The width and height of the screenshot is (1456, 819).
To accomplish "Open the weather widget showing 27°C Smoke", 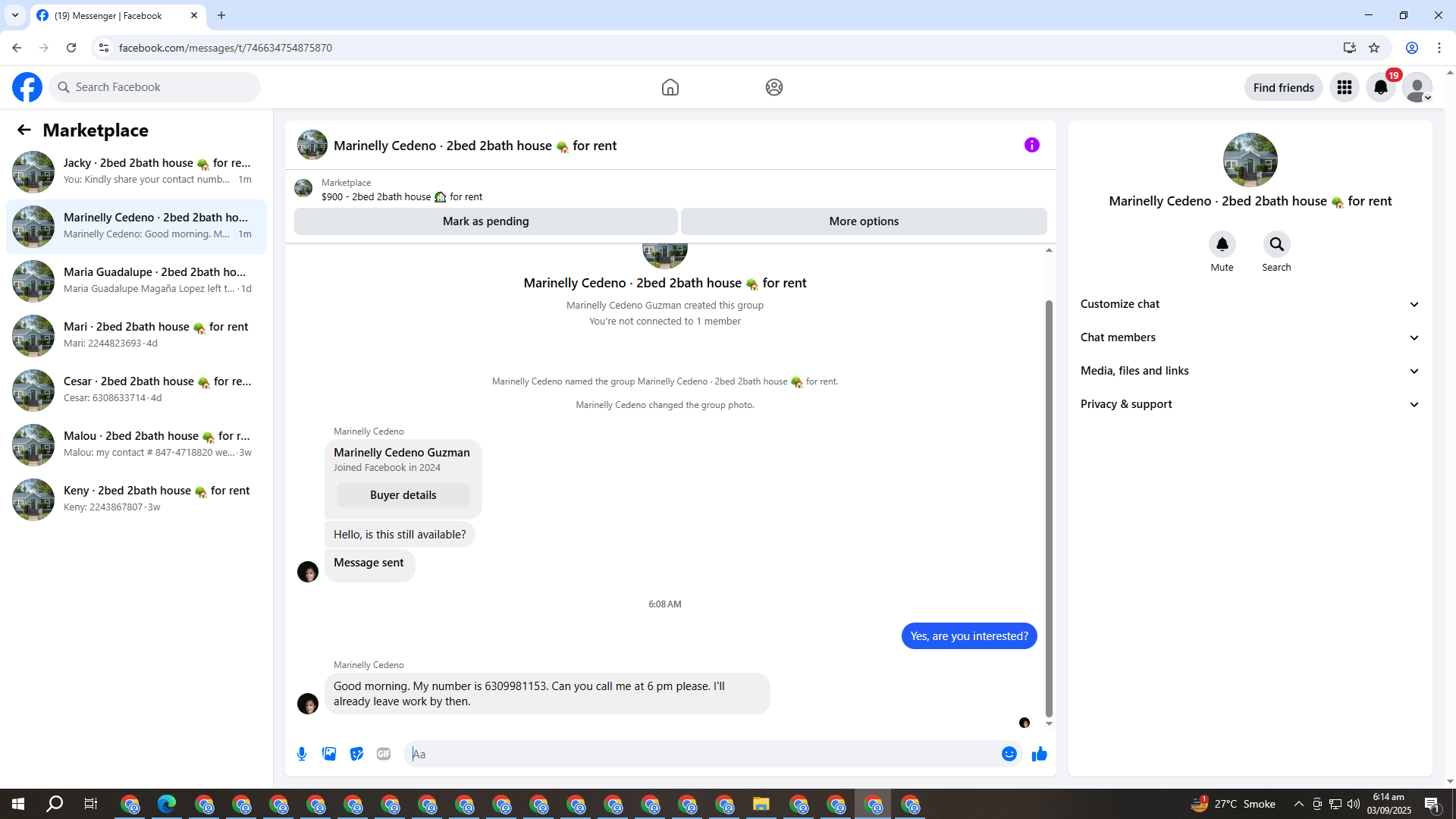I will click(1233, 804).
